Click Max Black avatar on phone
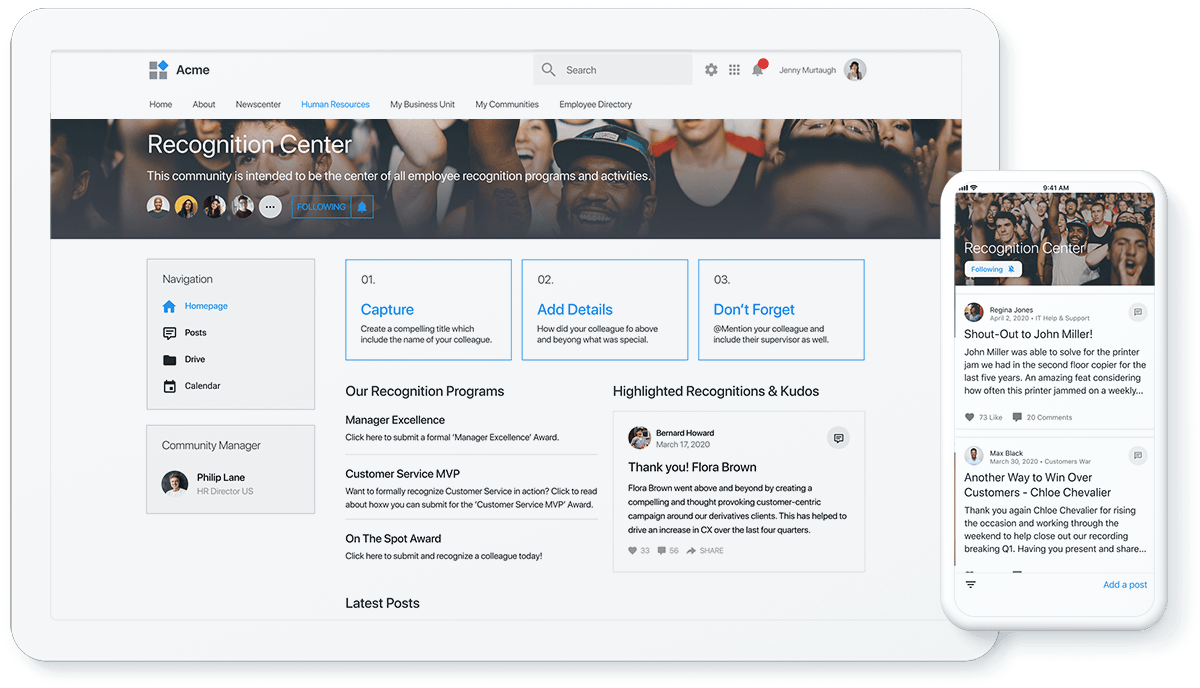 point(974,456)
